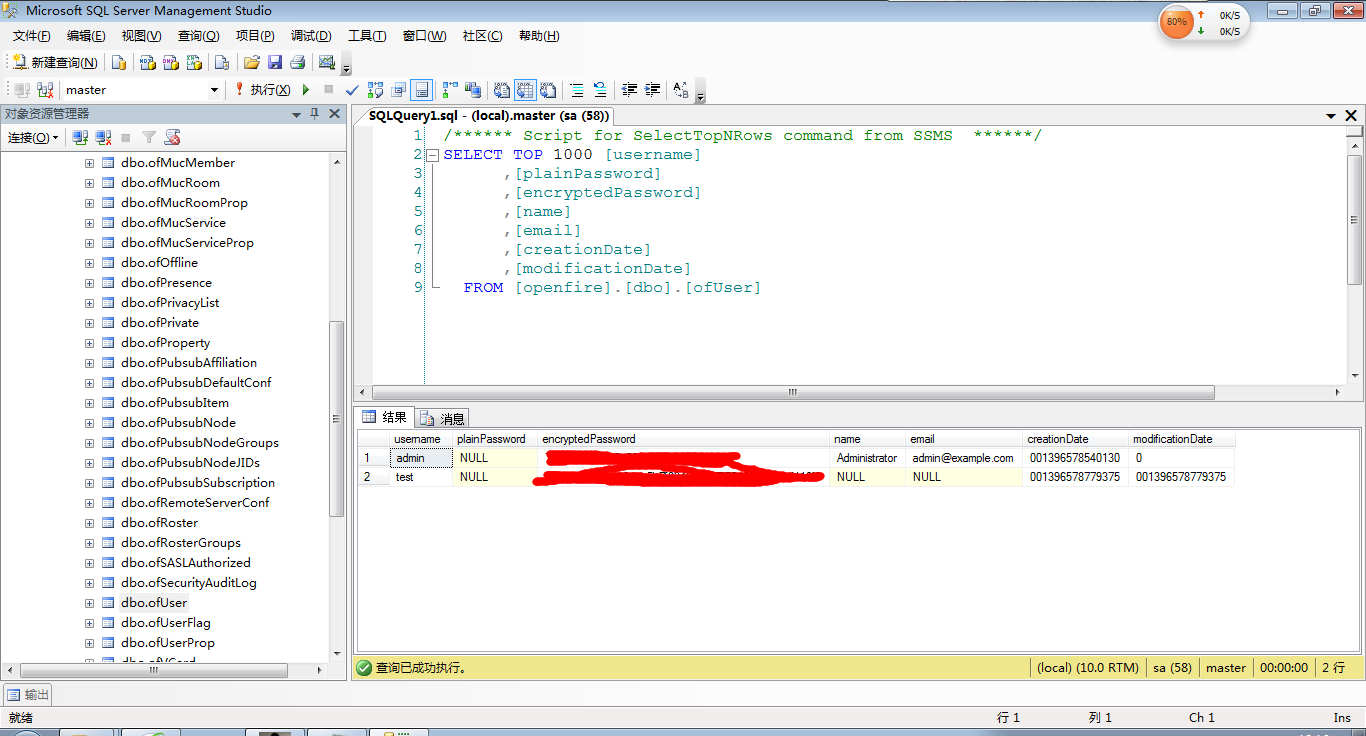Screen dimensions: 1366x736
Task: Comment out the selected lines
Action: point(577,90)
